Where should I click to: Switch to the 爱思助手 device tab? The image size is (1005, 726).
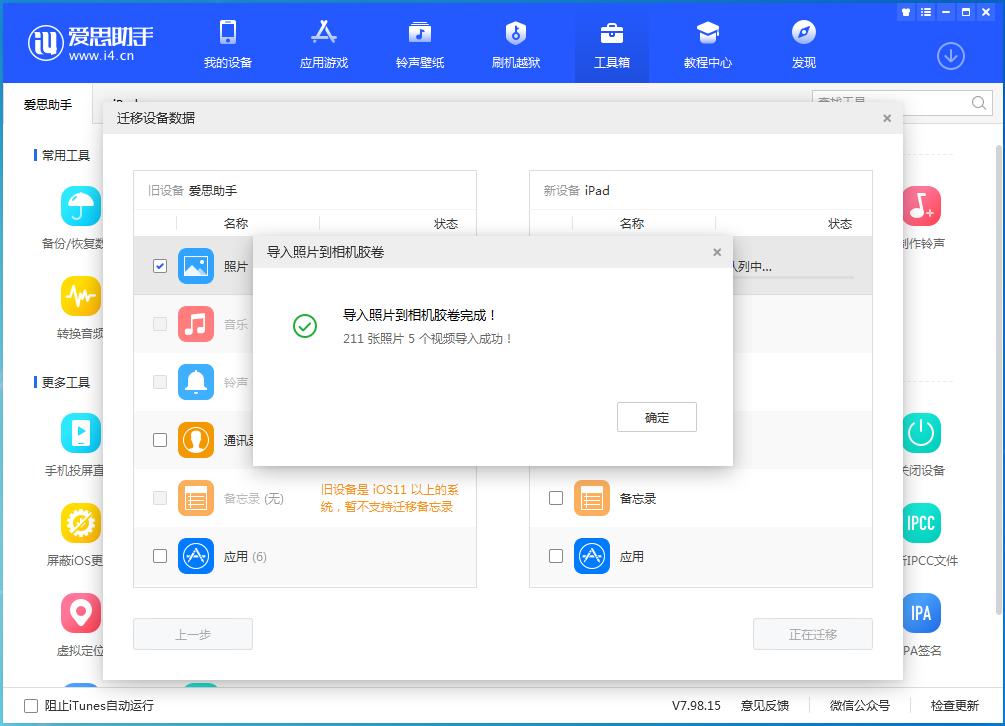(48, 103)
